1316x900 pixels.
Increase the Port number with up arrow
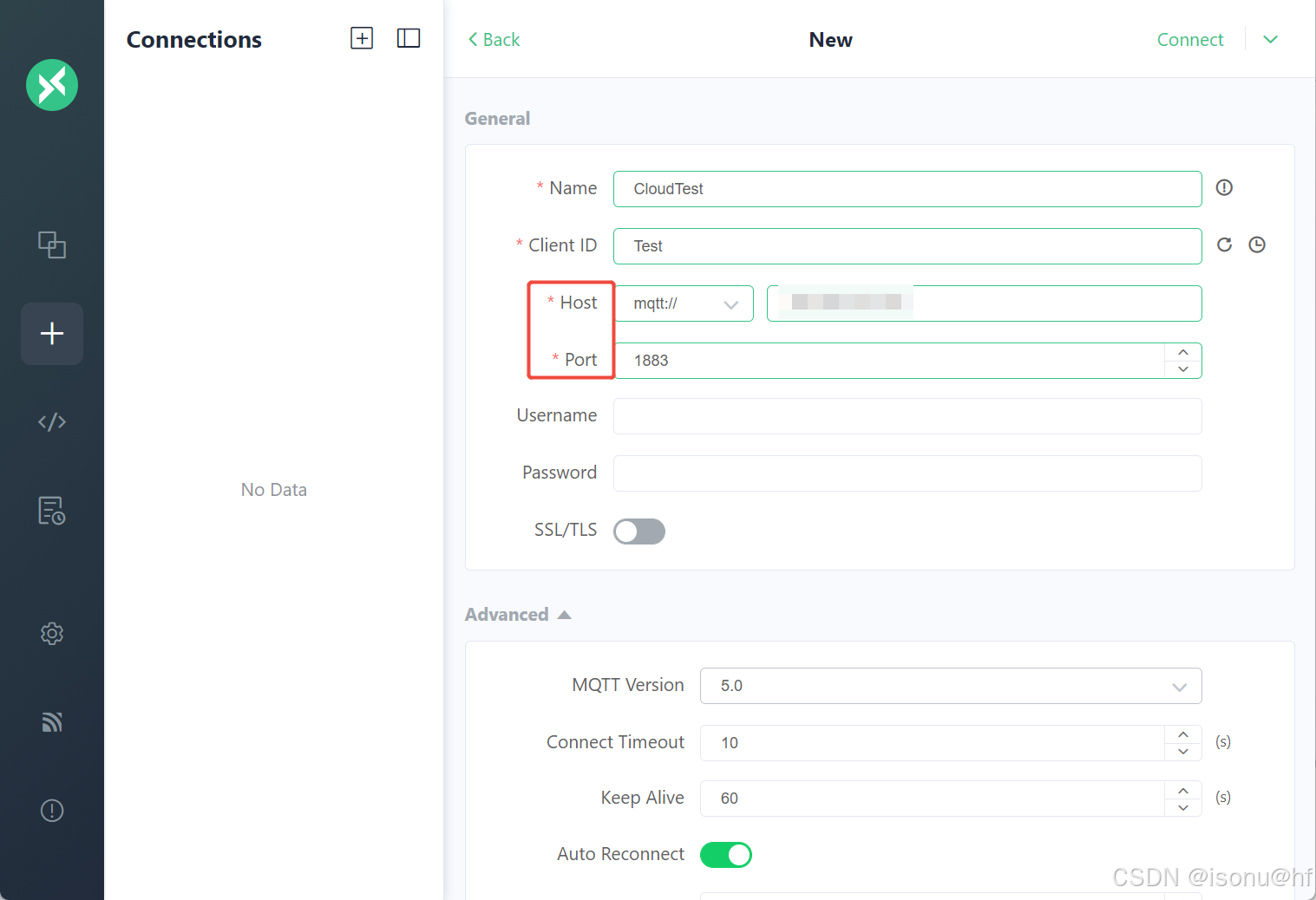pos(1183,352)
